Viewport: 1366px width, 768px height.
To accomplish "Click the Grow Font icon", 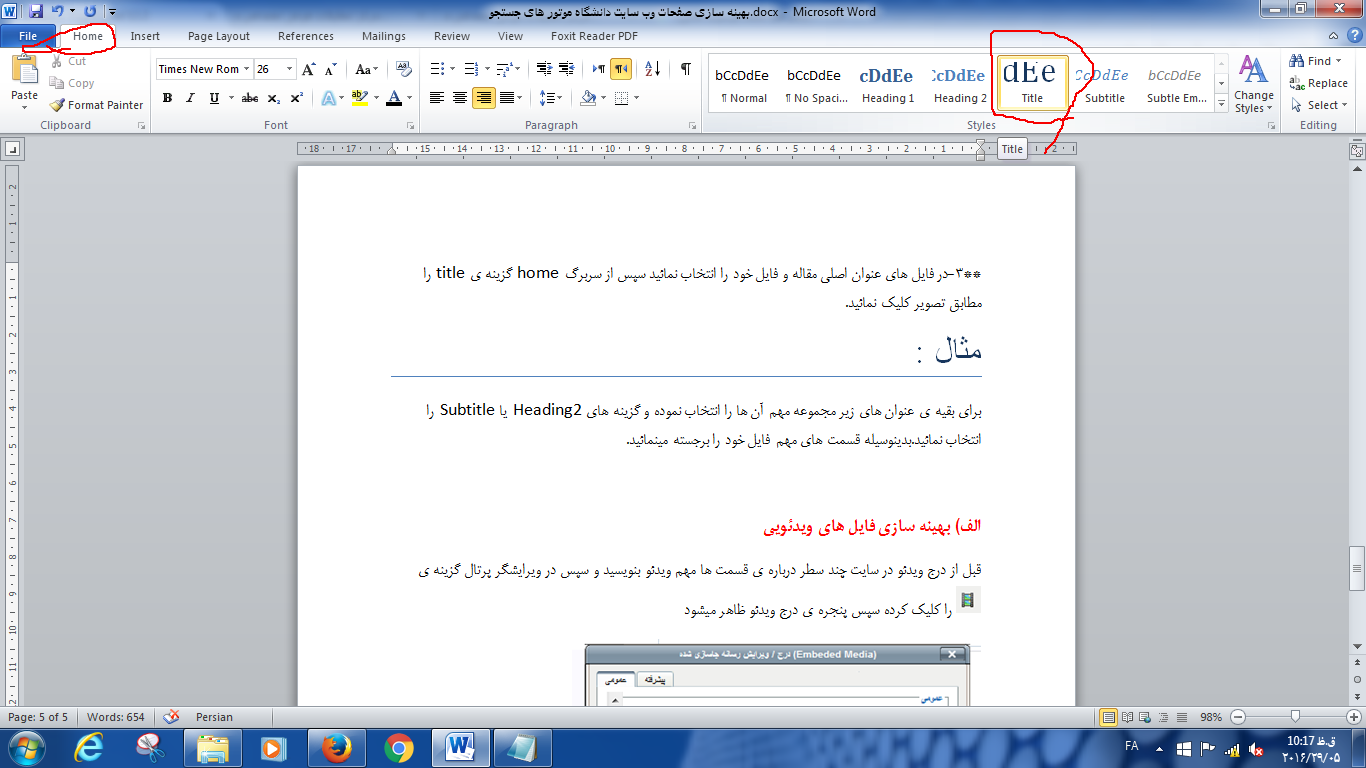I will (309, 69).
